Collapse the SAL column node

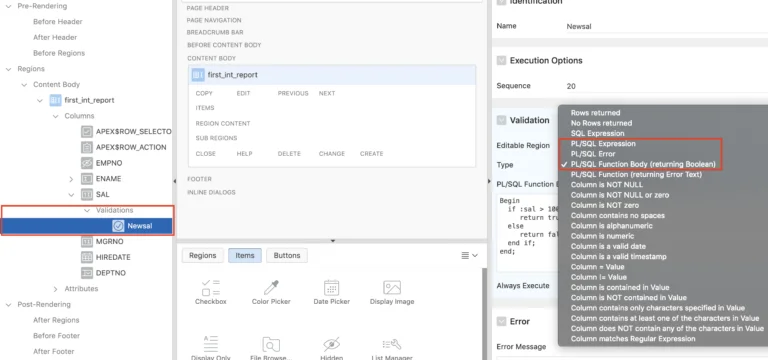(x=71, y=194)
